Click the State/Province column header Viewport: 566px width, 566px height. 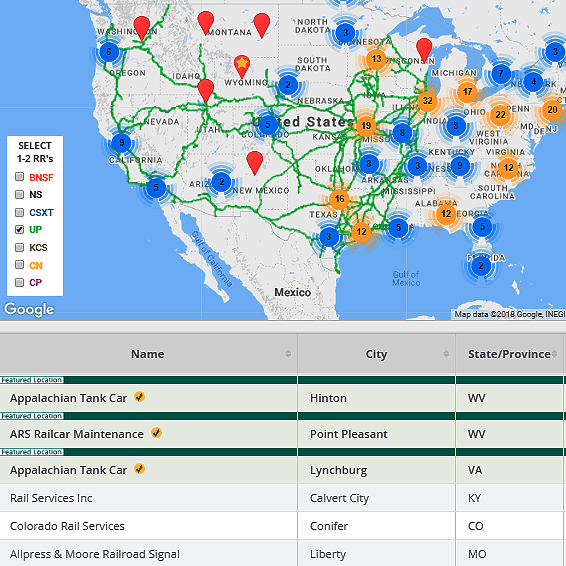509,354
